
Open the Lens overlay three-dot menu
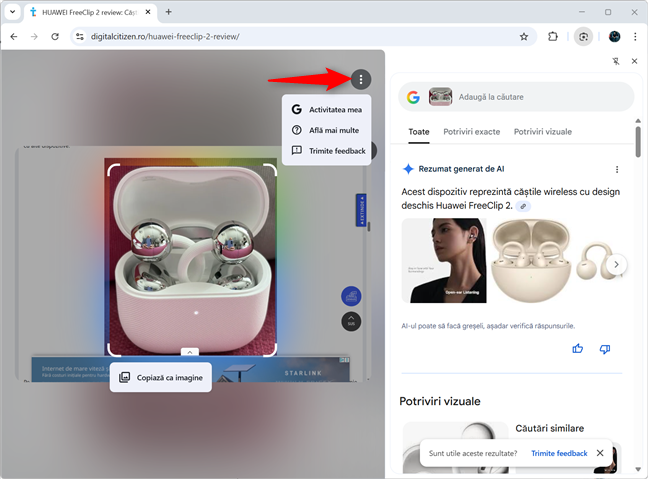coord(361,79)
